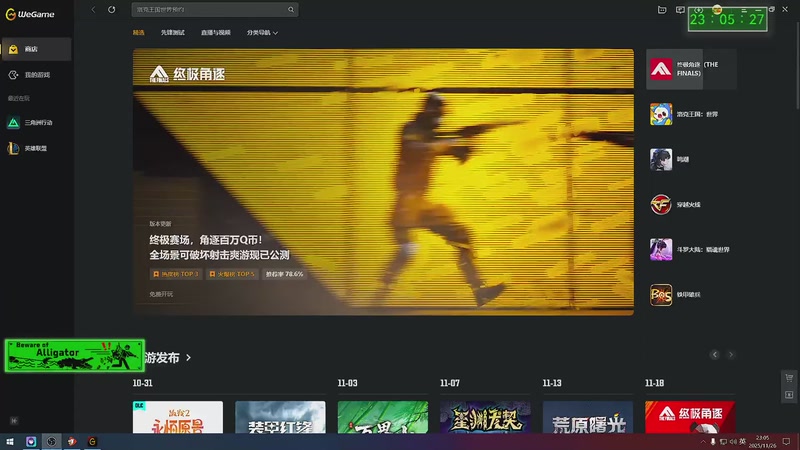
Task: Focus the store search field
Action: (x=215, y=9)
